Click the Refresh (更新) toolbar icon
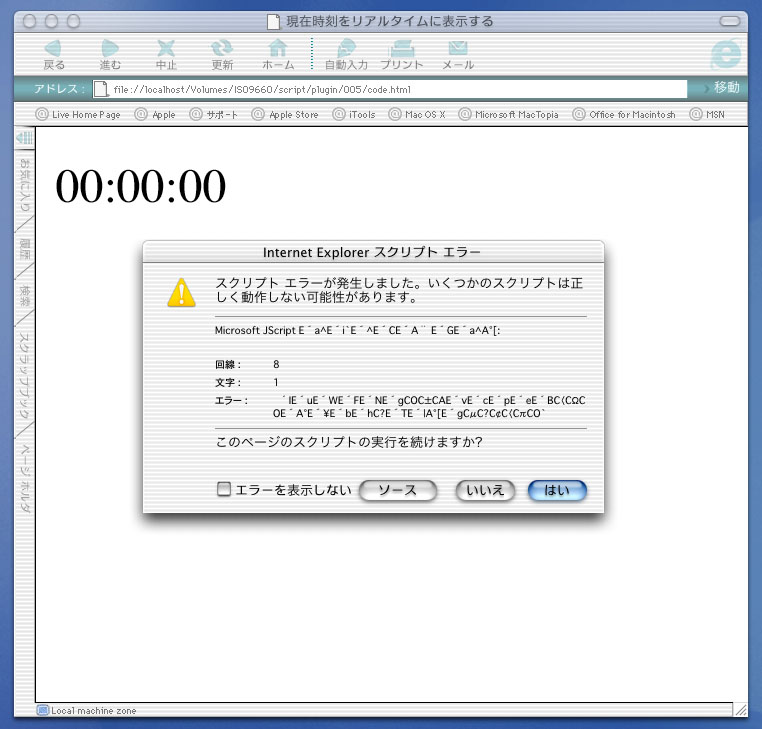762x729 pixels. pyautogui.click(x=222, y=48)
